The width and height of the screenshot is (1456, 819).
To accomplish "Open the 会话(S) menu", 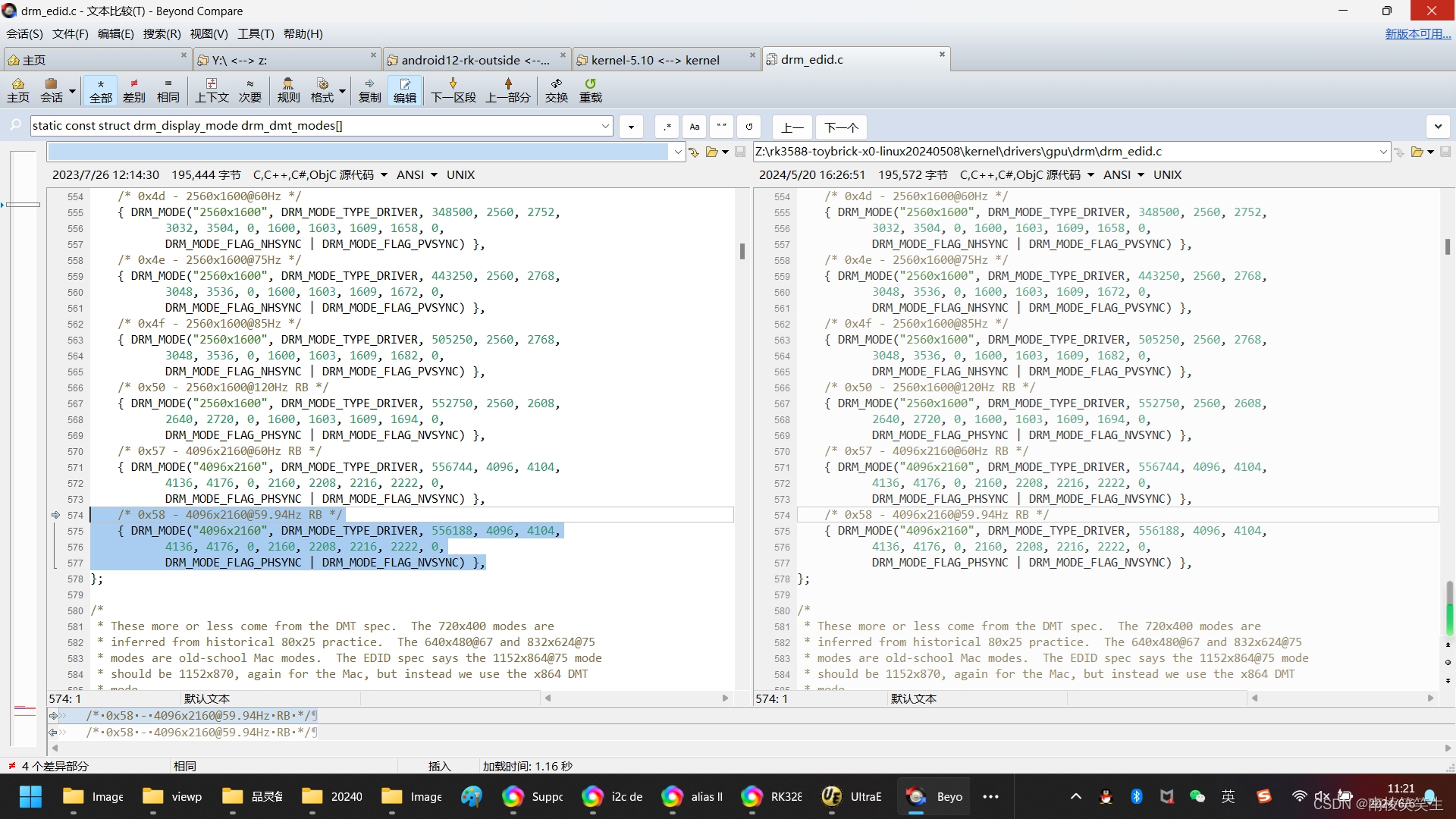I will click(25, 34).
